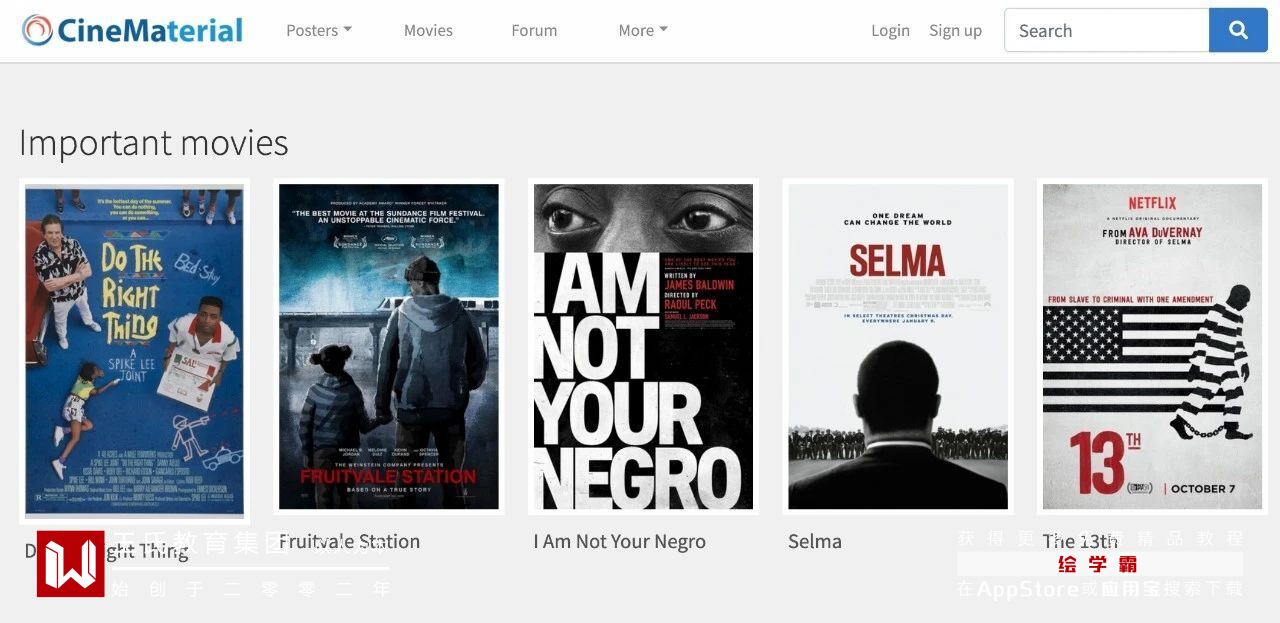Open the Forum page
The width and height of the screenshot is (1280, 623).
point(534,30)
